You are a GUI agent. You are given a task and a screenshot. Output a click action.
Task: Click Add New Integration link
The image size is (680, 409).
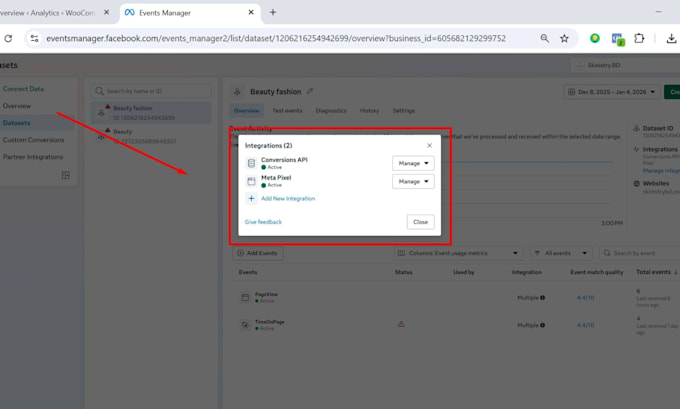click(x=288, y=199)
